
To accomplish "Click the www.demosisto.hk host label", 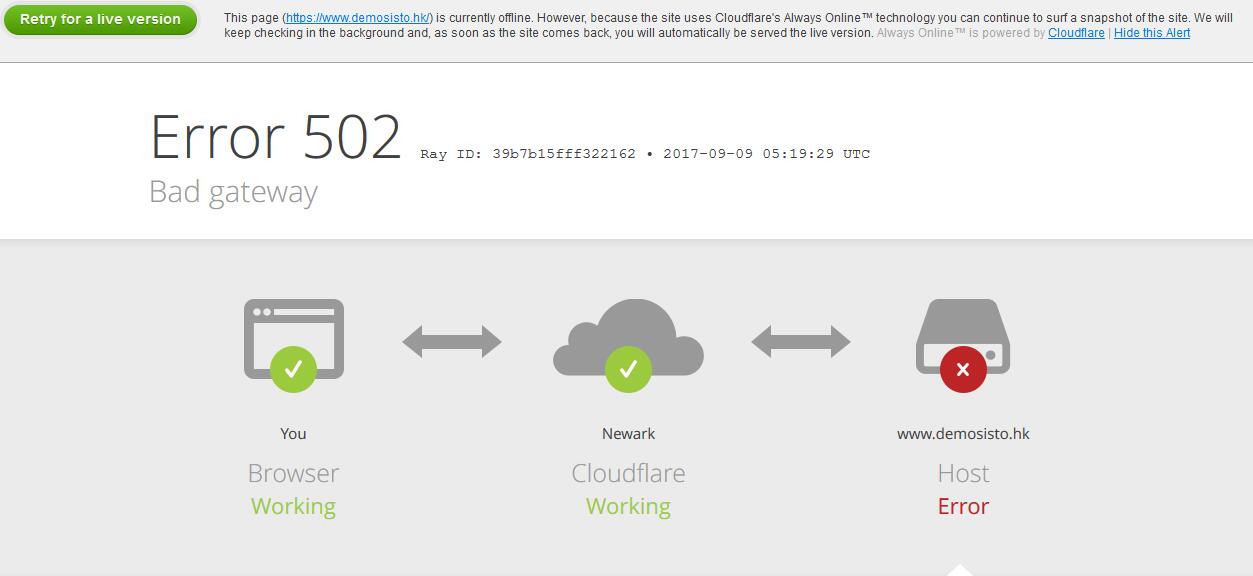I will tap(963, 433).
